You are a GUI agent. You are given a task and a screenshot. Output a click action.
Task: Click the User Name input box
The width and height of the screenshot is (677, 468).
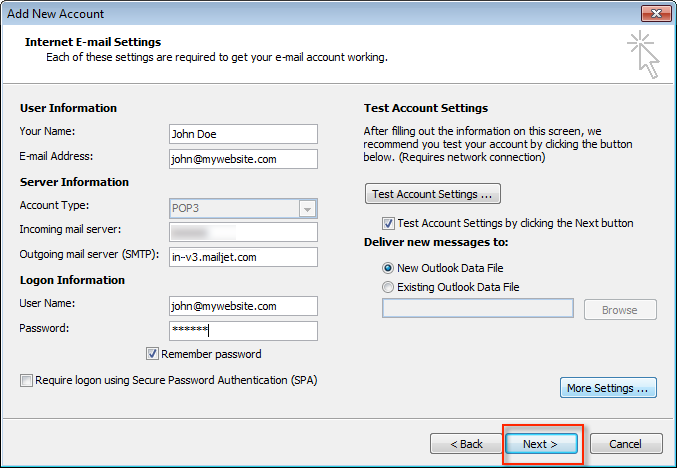point(243,306)
